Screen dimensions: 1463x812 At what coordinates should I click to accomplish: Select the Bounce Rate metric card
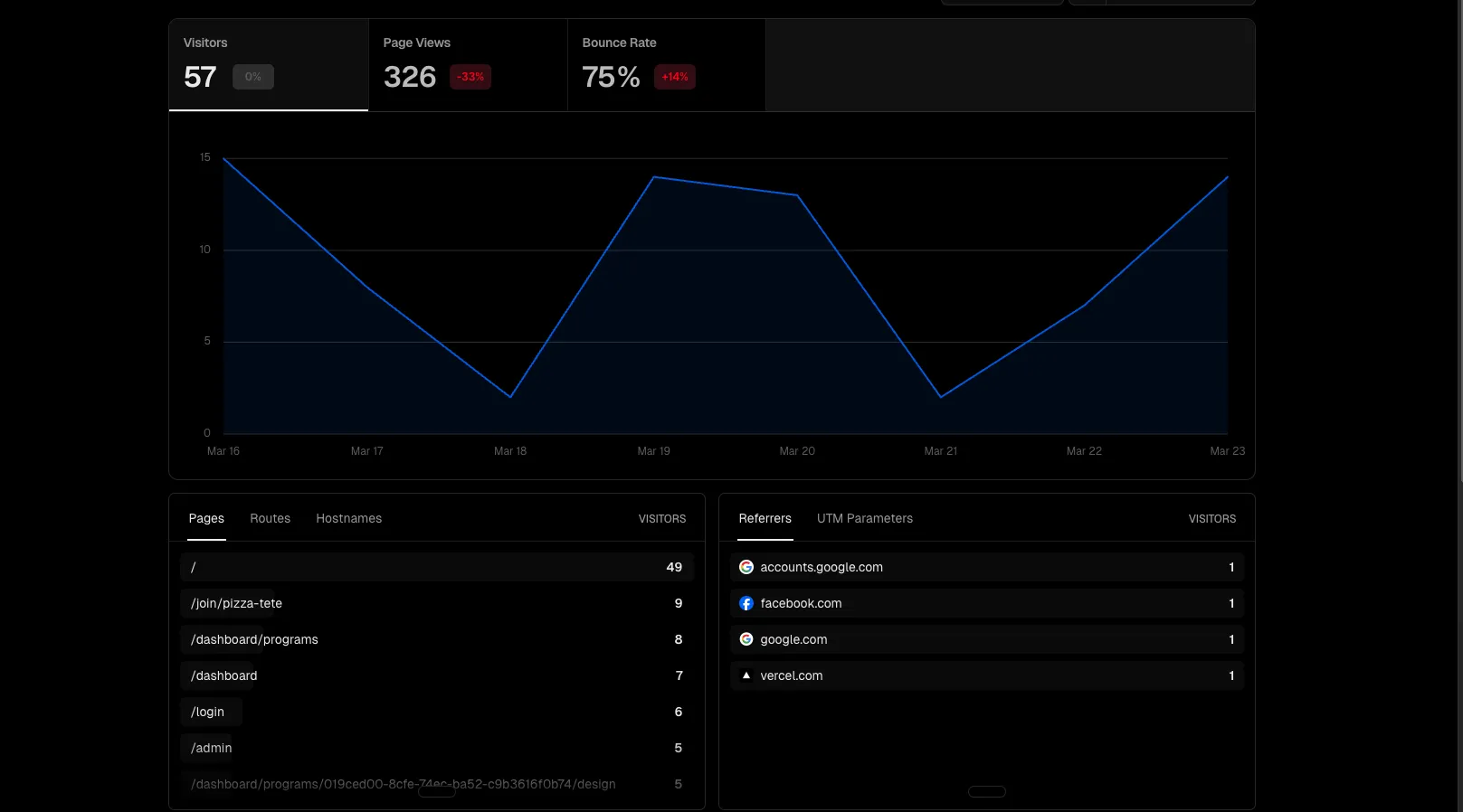667,65
